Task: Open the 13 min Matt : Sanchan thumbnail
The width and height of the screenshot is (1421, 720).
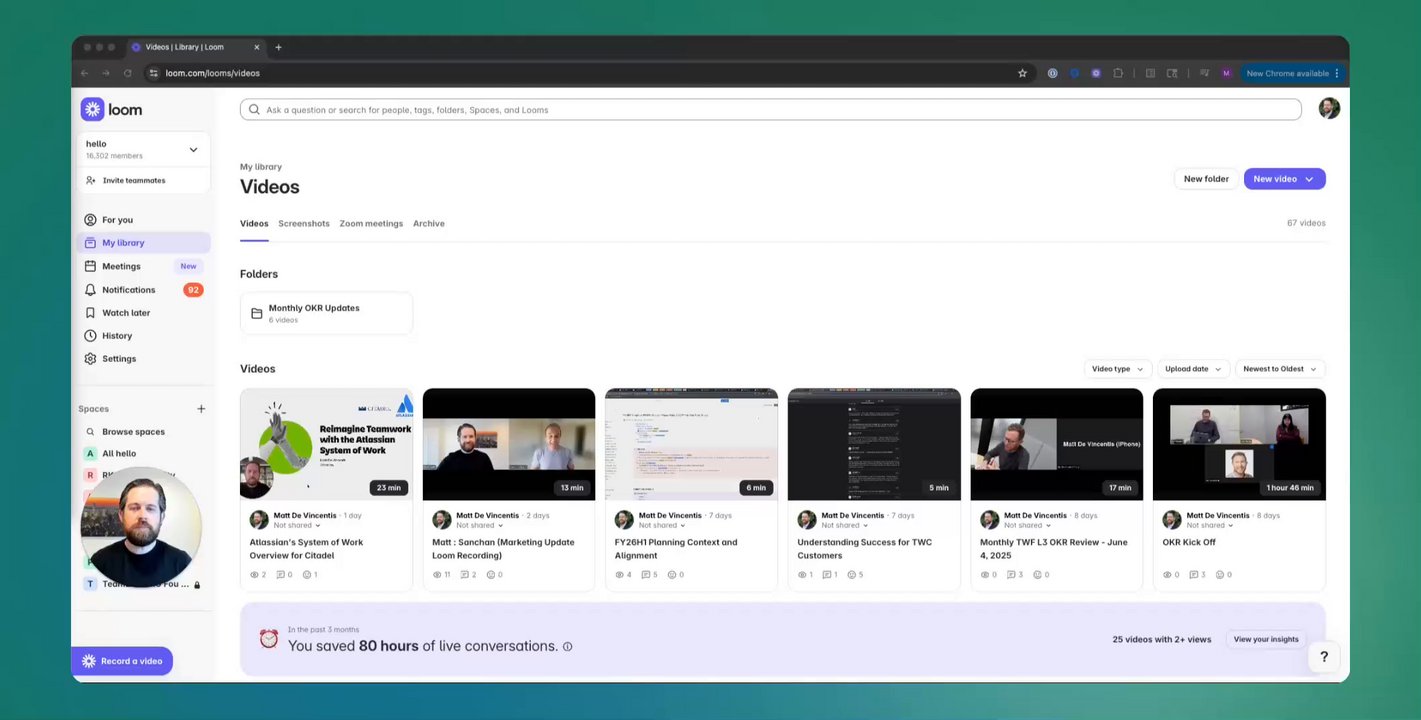Action: (x=509, y=444)
